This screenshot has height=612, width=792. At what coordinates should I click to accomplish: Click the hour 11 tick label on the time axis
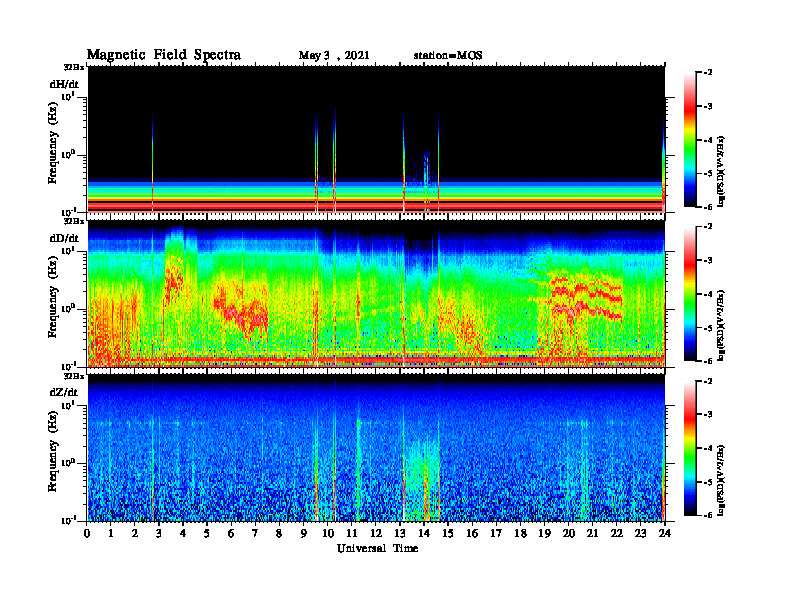(x=352, y=533)
